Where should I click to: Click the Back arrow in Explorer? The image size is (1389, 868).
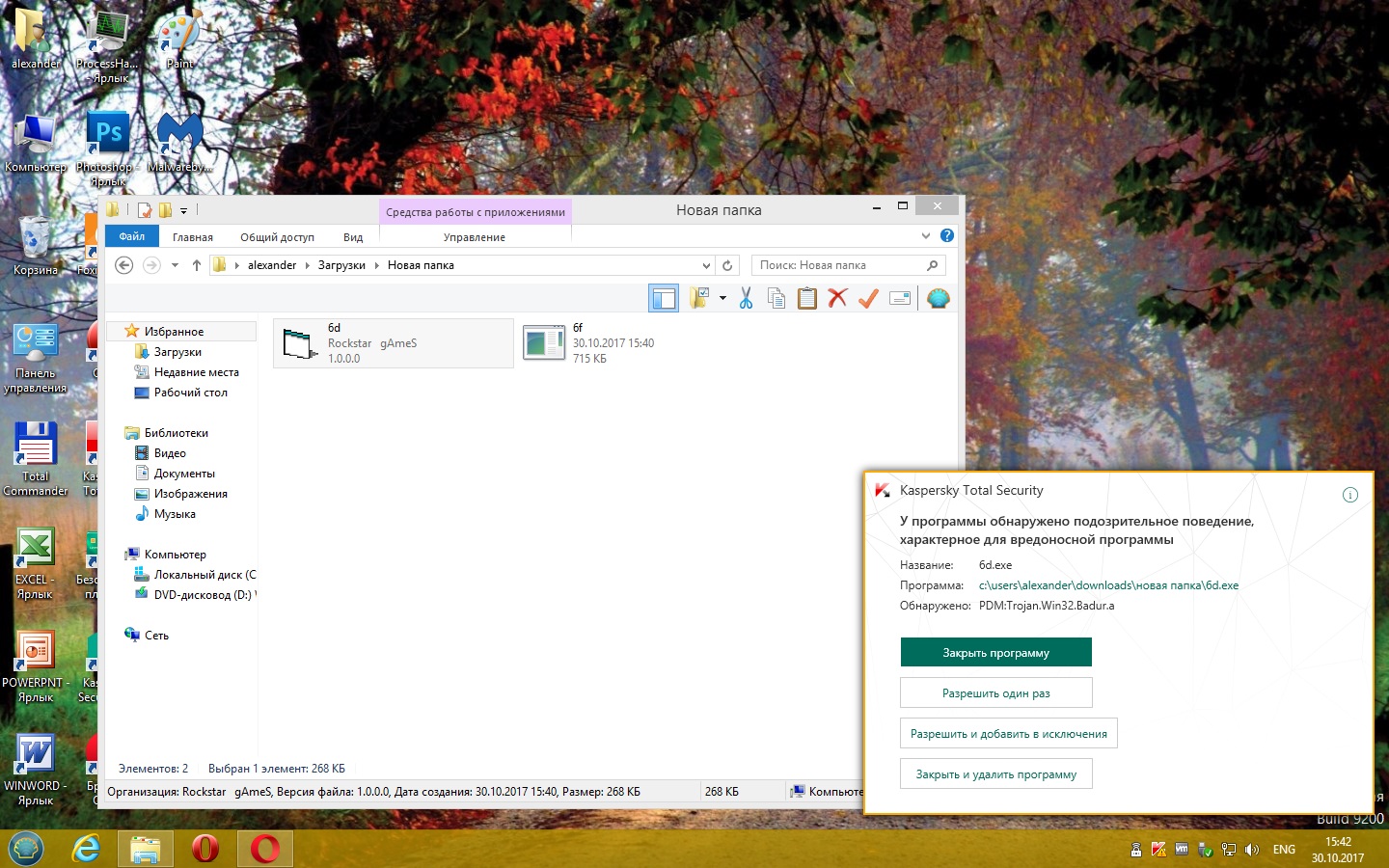coord(123,265)
